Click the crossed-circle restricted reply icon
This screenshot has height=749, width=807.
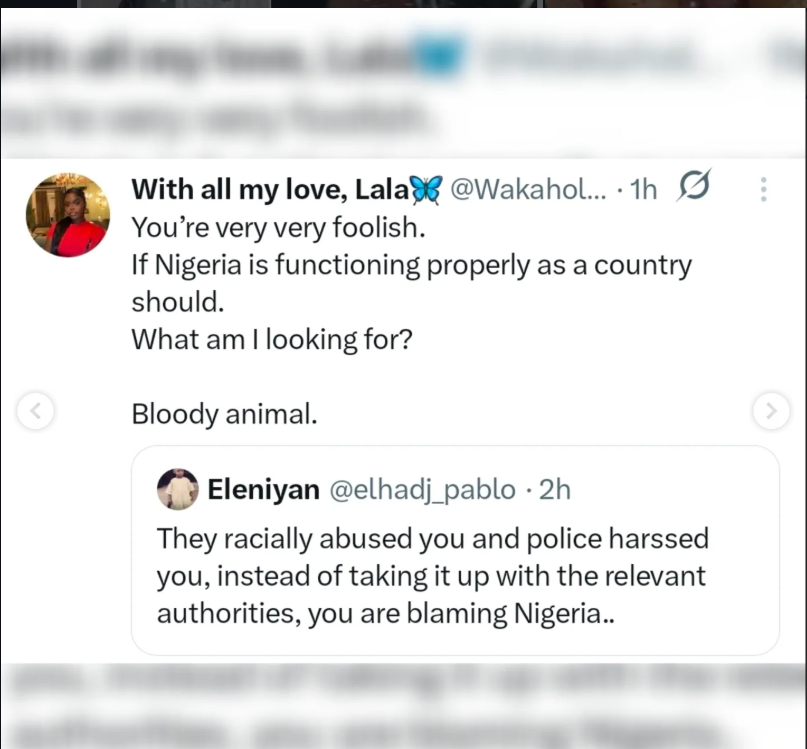click(694, 188)
